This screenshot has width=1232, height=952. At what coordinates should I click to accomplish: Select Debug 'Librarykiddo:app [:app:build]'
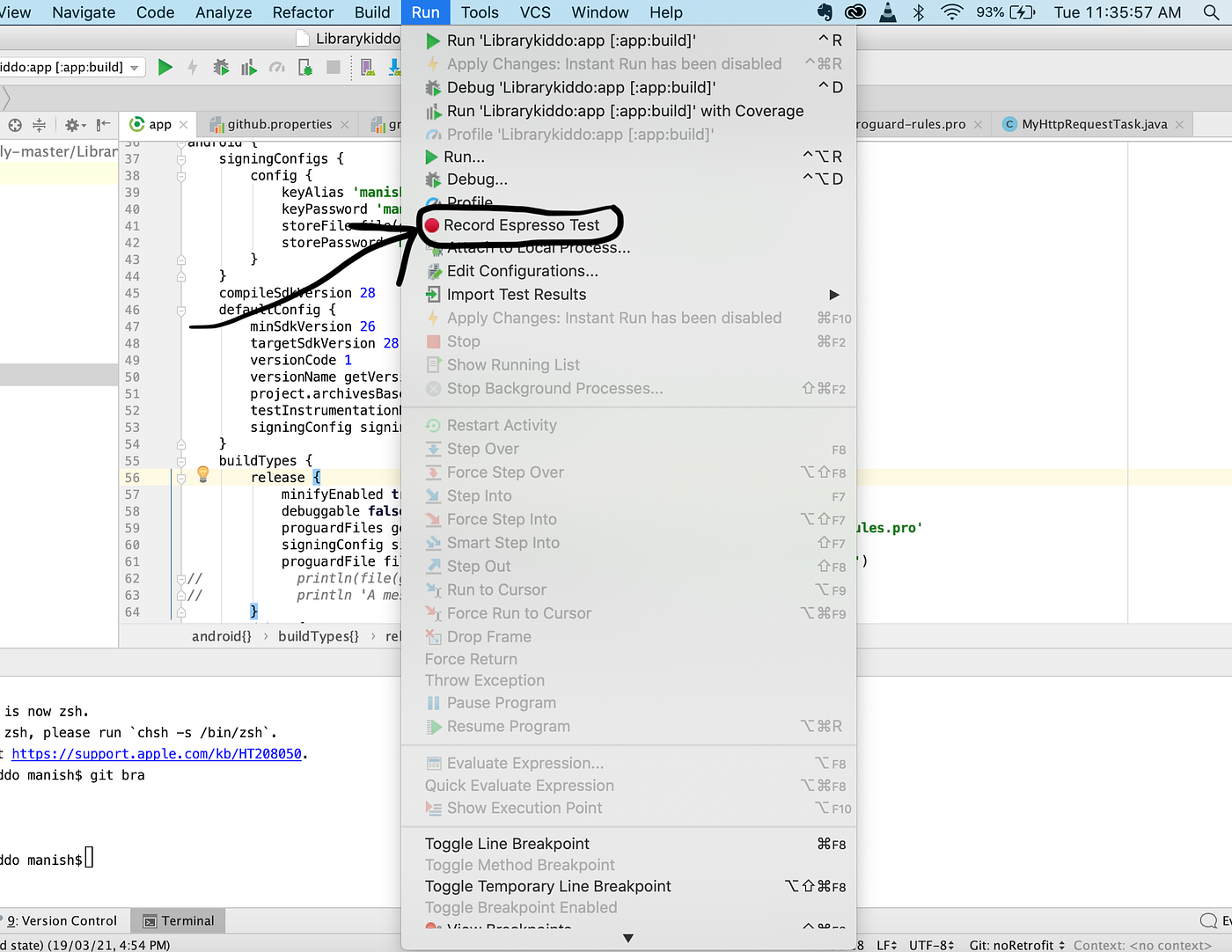(628, 87)
